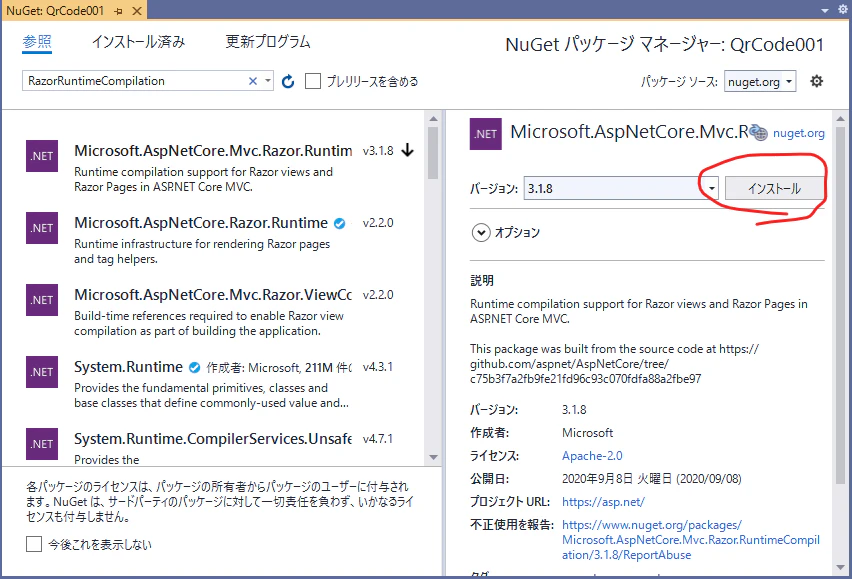Viewport: 852px width, 579px height.
Task: Click .NET icon of Microsoft.AspNetCore.Mvc.Razor.ViewCompilation
Action: coord(42,300)
